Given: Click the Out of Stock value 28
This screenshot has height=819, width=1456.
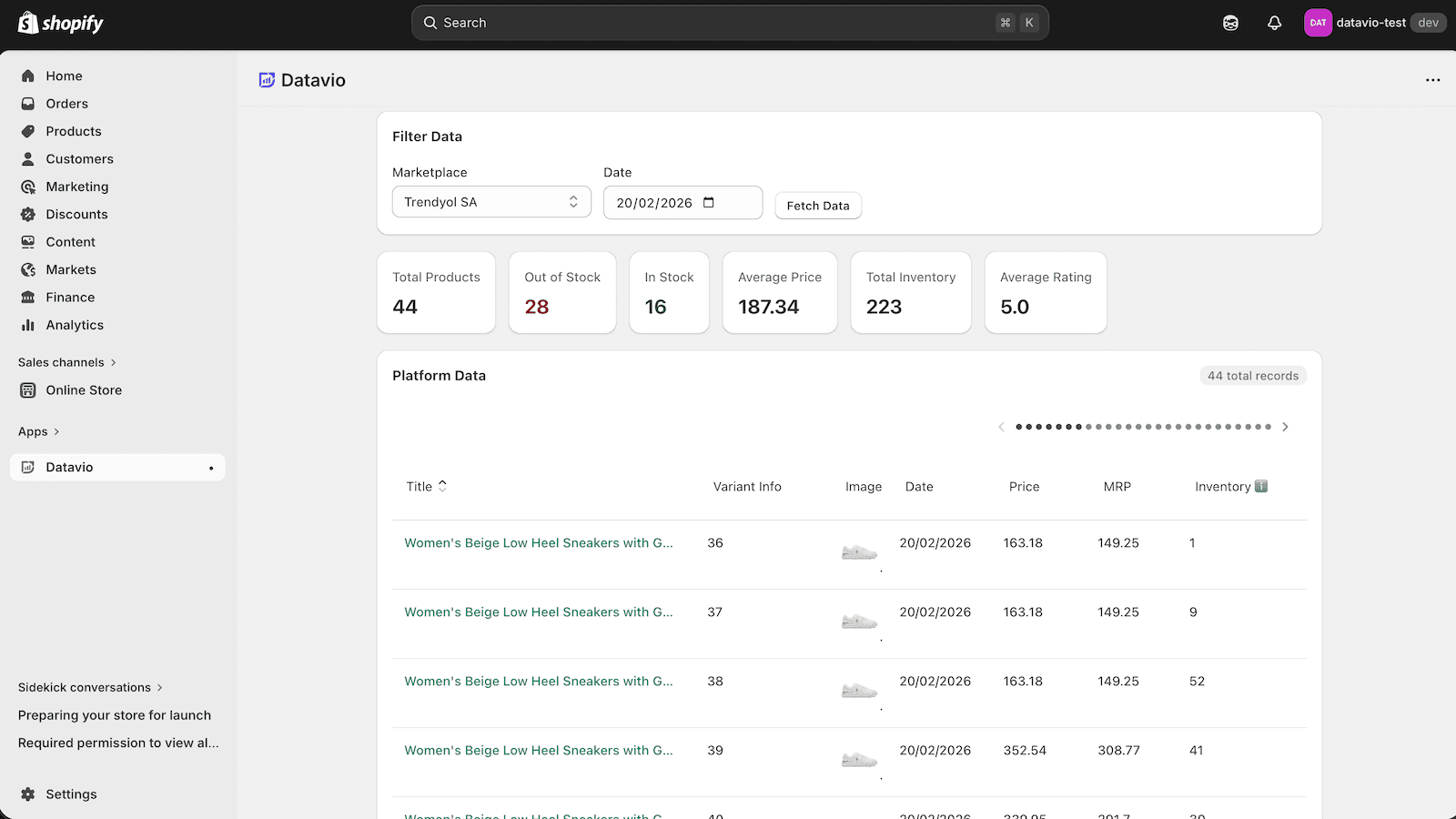Looking at the screenshot, I should [537, 308].
